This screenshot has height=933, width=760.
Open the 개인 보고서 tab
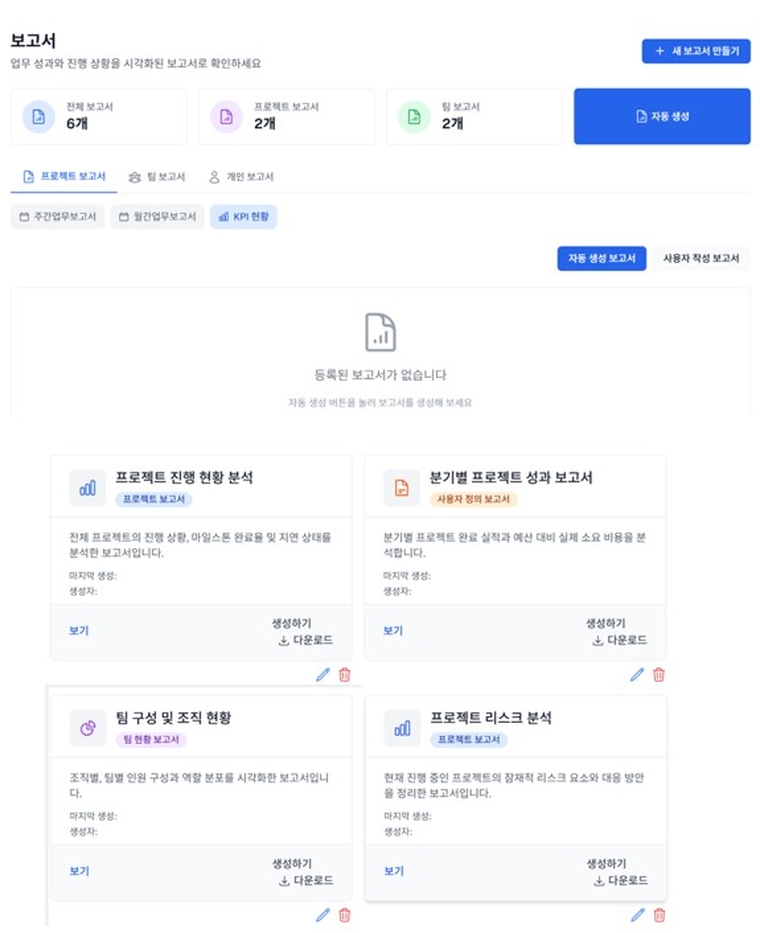tap(240, 177)
